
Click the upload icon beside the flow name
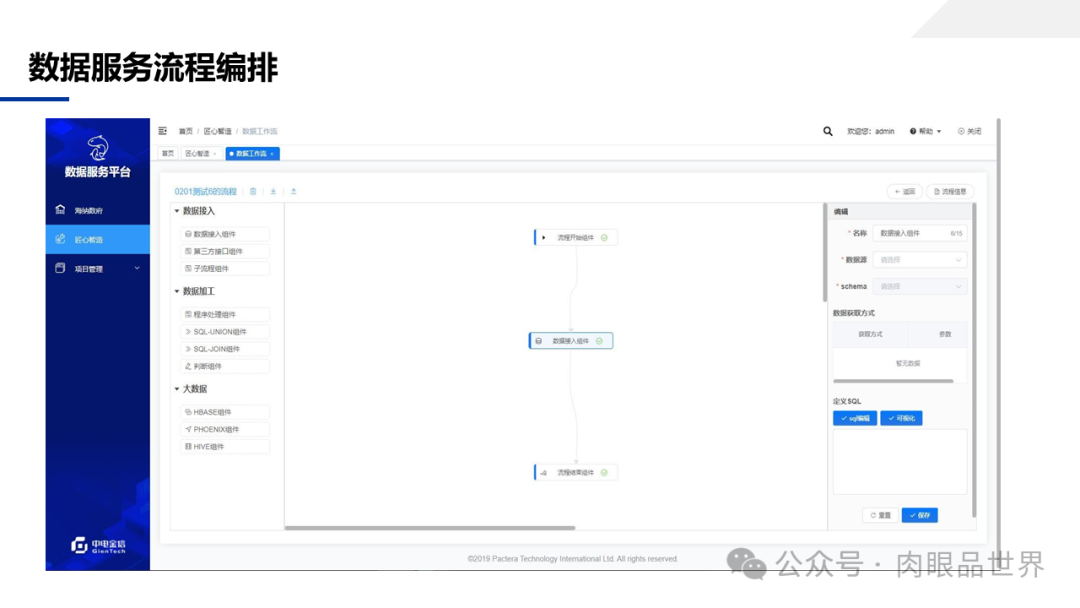tap(293, 191)
